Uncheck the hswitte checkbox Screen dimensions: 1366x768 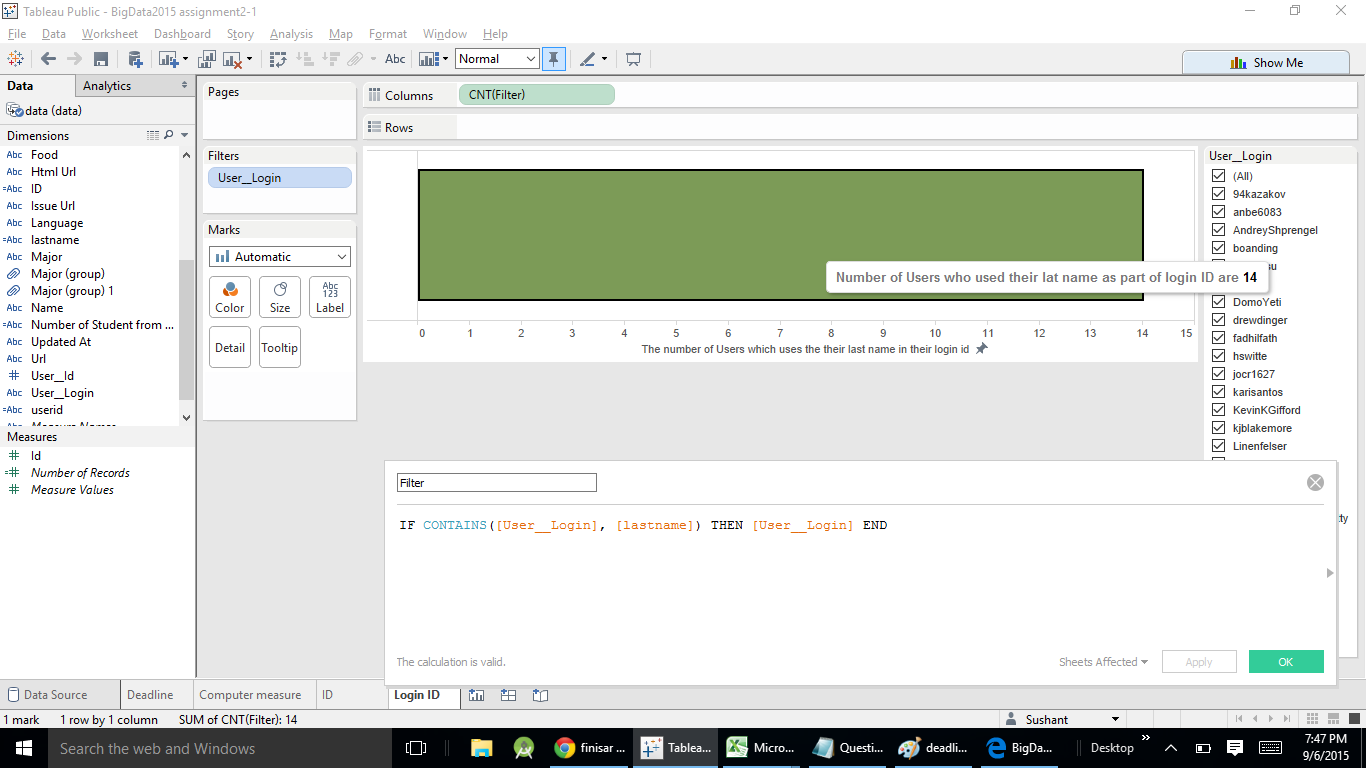point(1218,356)
